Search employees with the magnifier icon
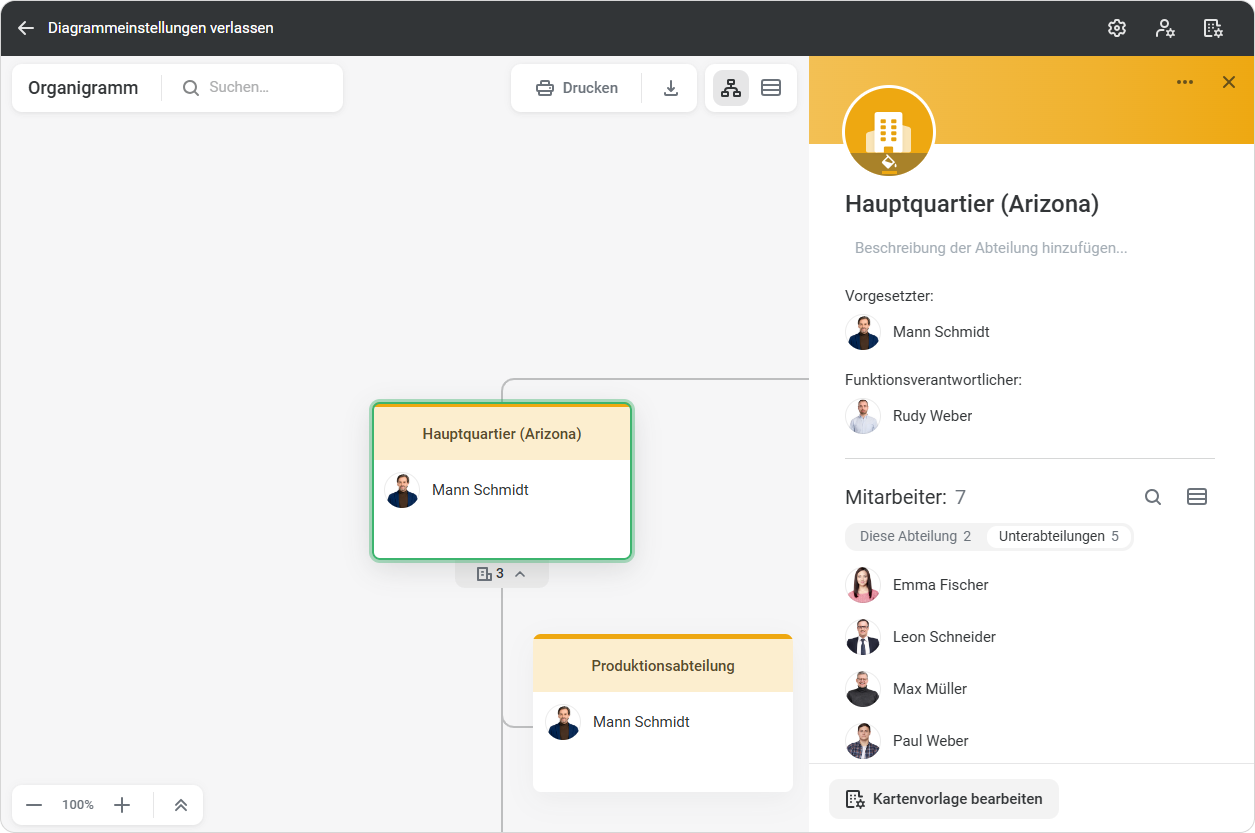1255x833 pixels. point(1153,497)
